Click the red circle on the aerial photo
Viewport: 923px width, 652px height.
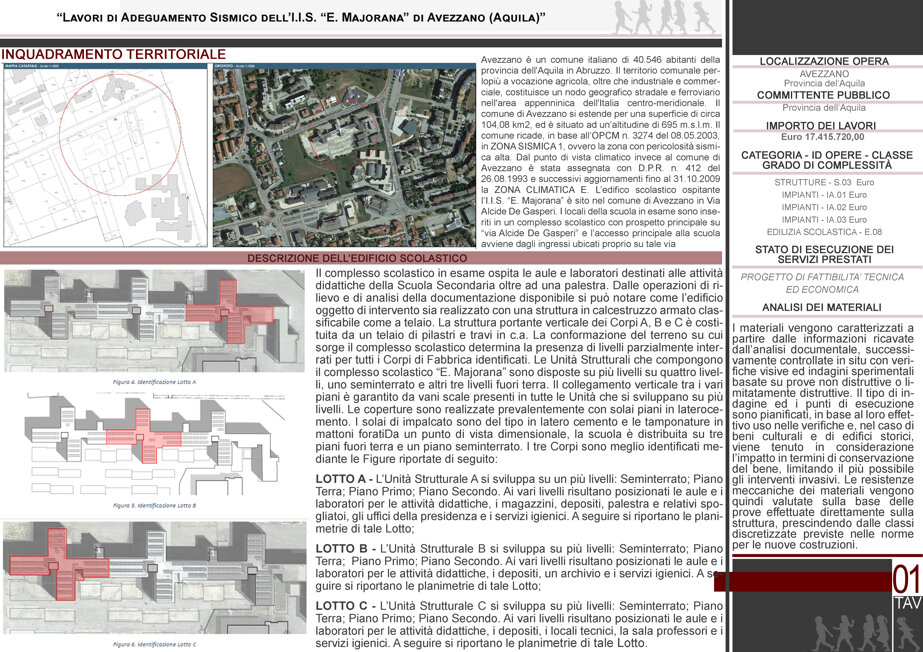(x=344, y=133)
